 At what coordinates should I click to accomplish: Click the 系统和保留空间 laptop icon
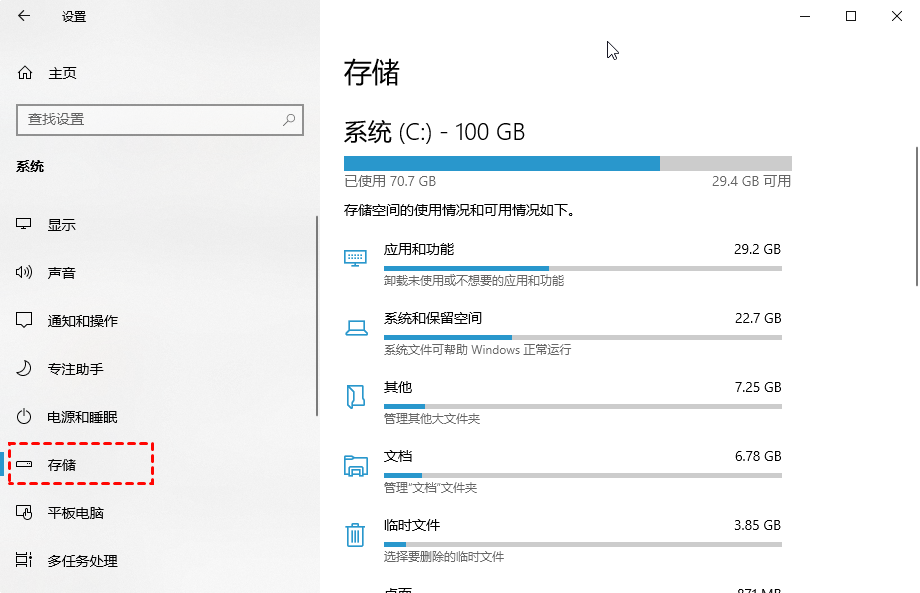pos(355,324)
